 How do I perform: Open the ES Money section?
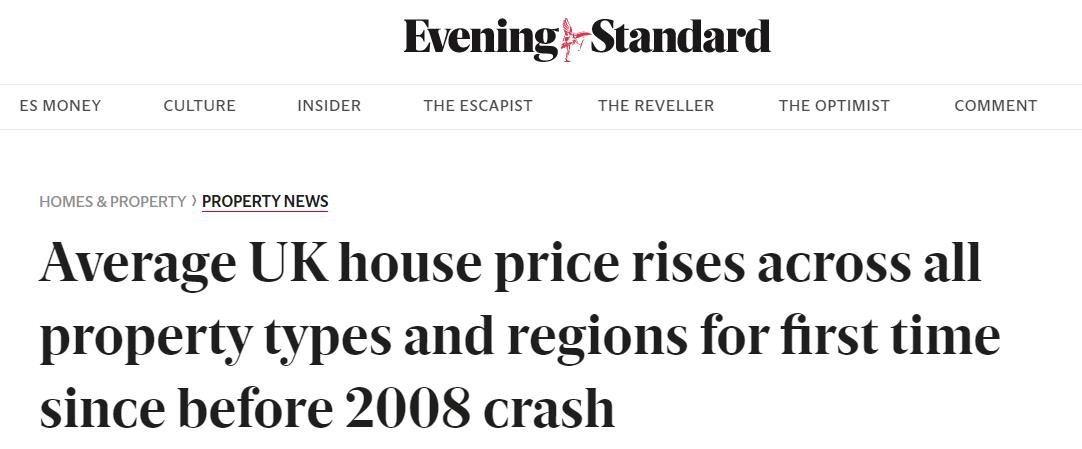[x=61, y=106]
